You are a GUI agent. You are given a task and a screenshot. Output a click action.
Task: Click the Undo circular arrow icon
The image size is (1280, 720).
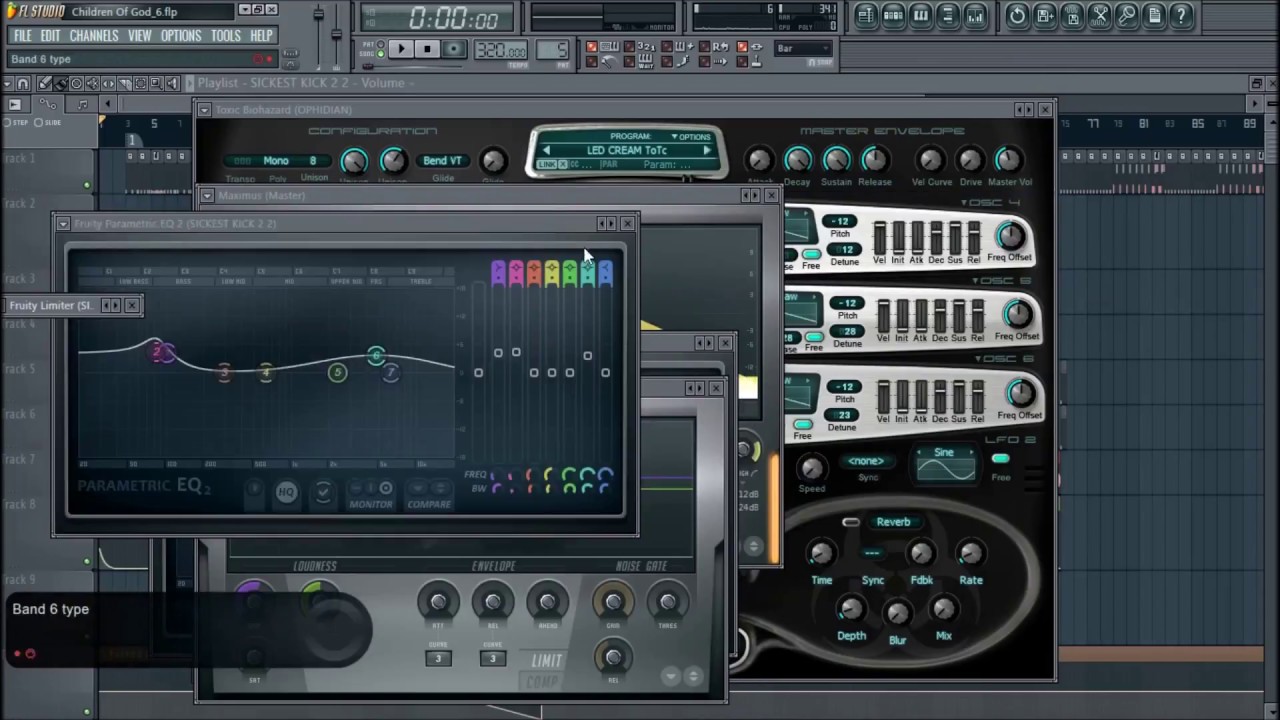1017,15
